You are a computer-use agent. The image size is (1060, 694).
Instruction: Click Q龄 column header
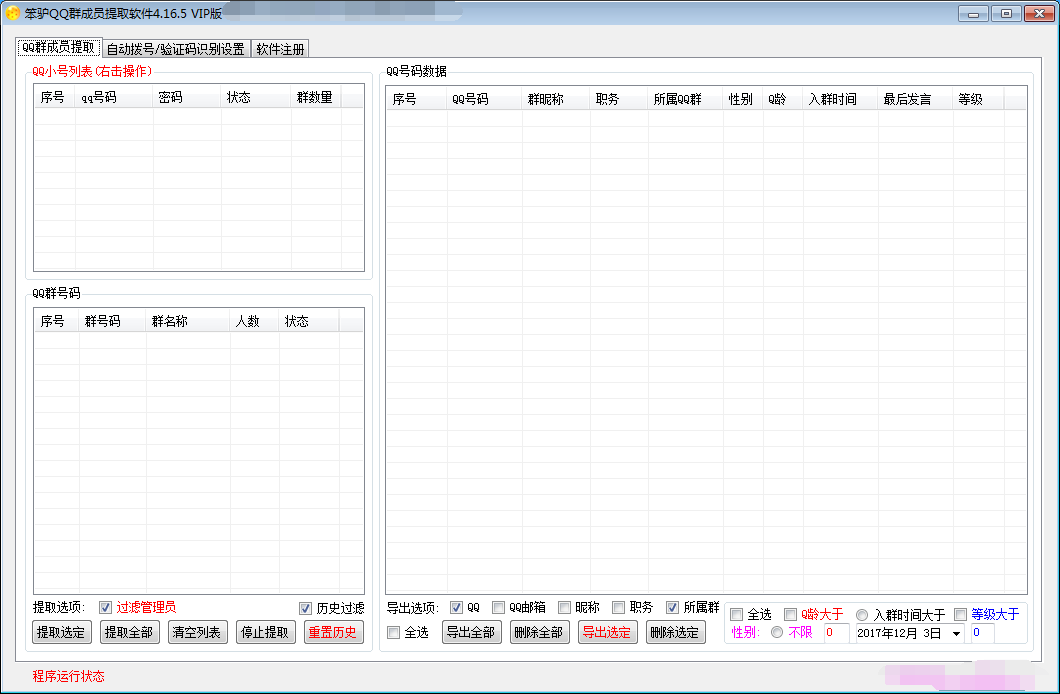(782, 99)
